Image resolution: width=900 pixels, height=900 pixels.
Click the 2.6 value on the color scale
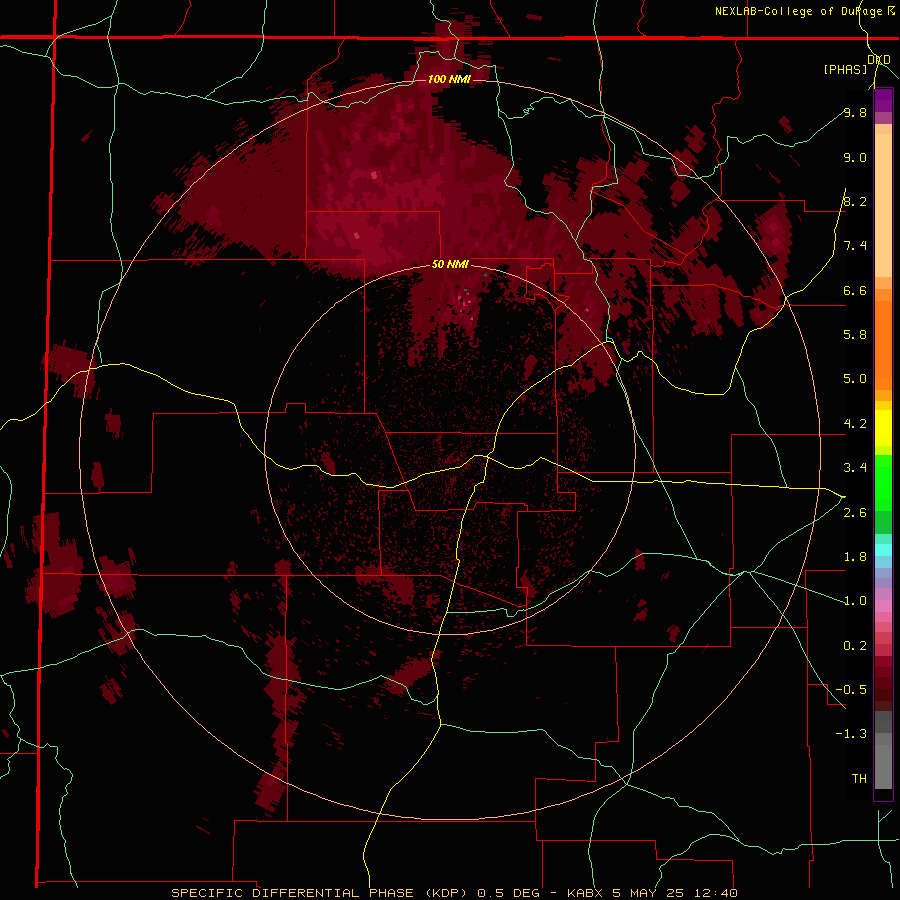pos(855,513)
